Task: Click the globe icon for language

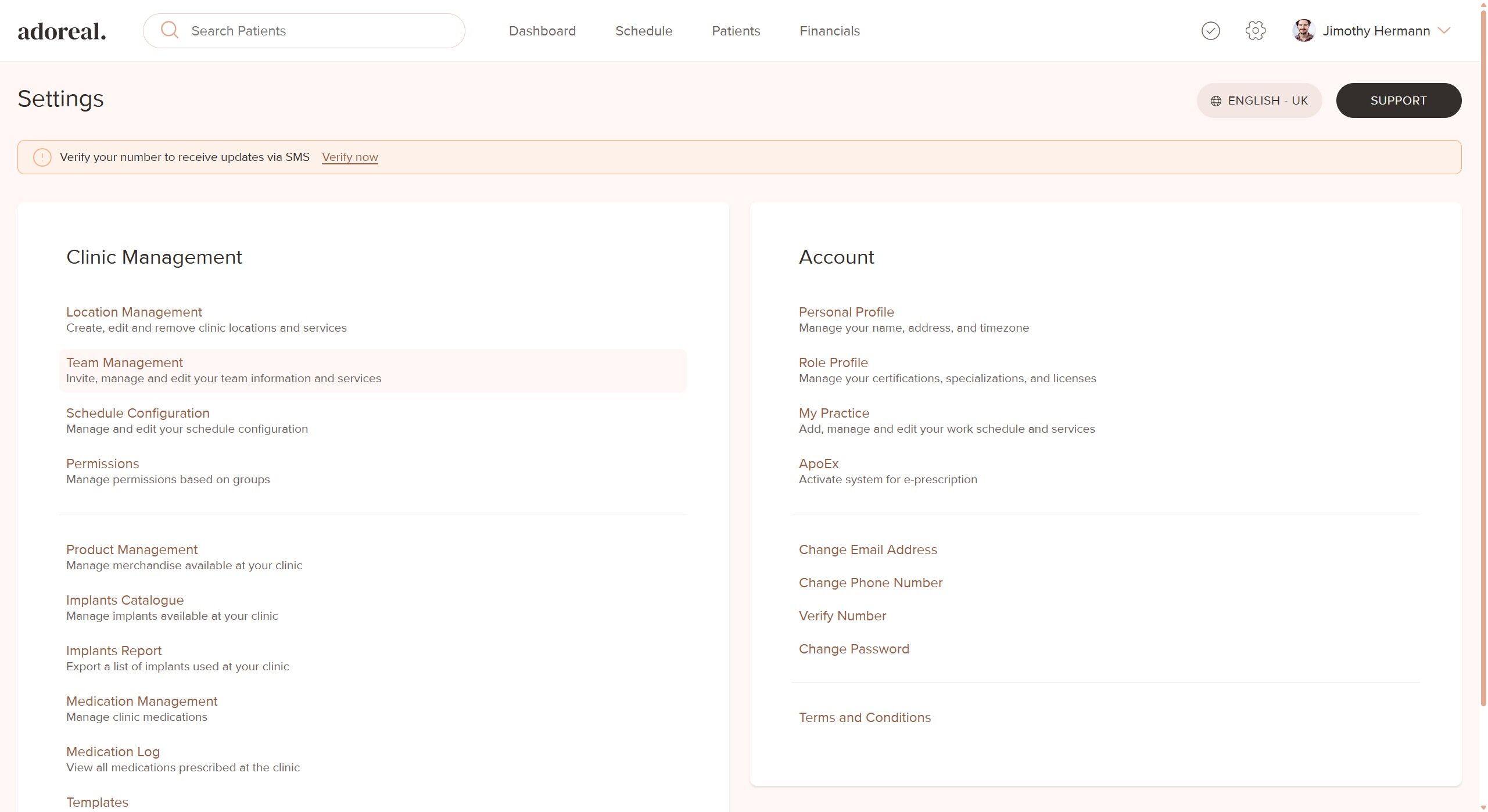Action: coord(1216,101)
